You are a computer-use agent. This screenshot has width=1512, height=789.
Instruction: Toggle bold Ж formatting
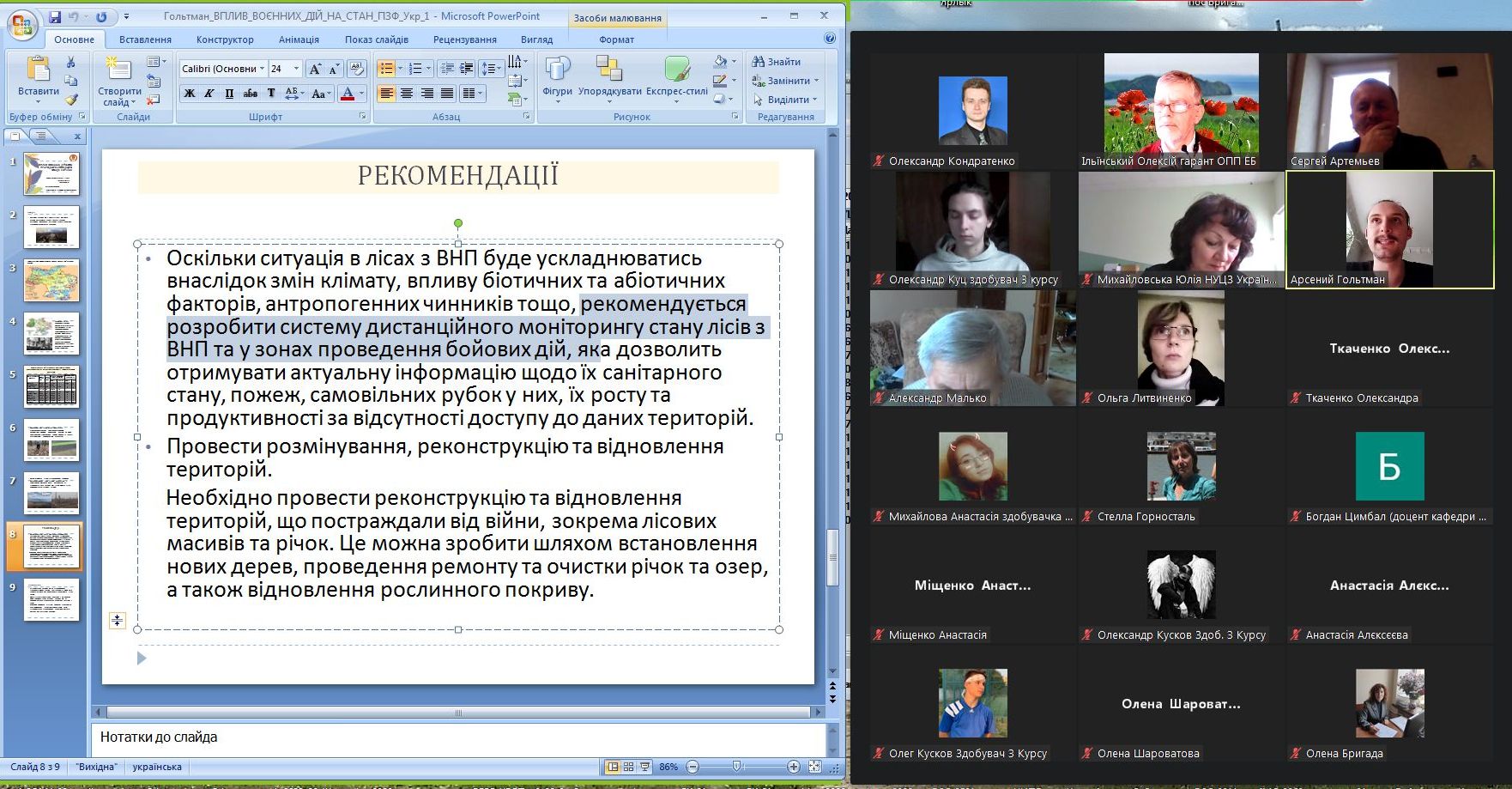(x=190, y=94)
